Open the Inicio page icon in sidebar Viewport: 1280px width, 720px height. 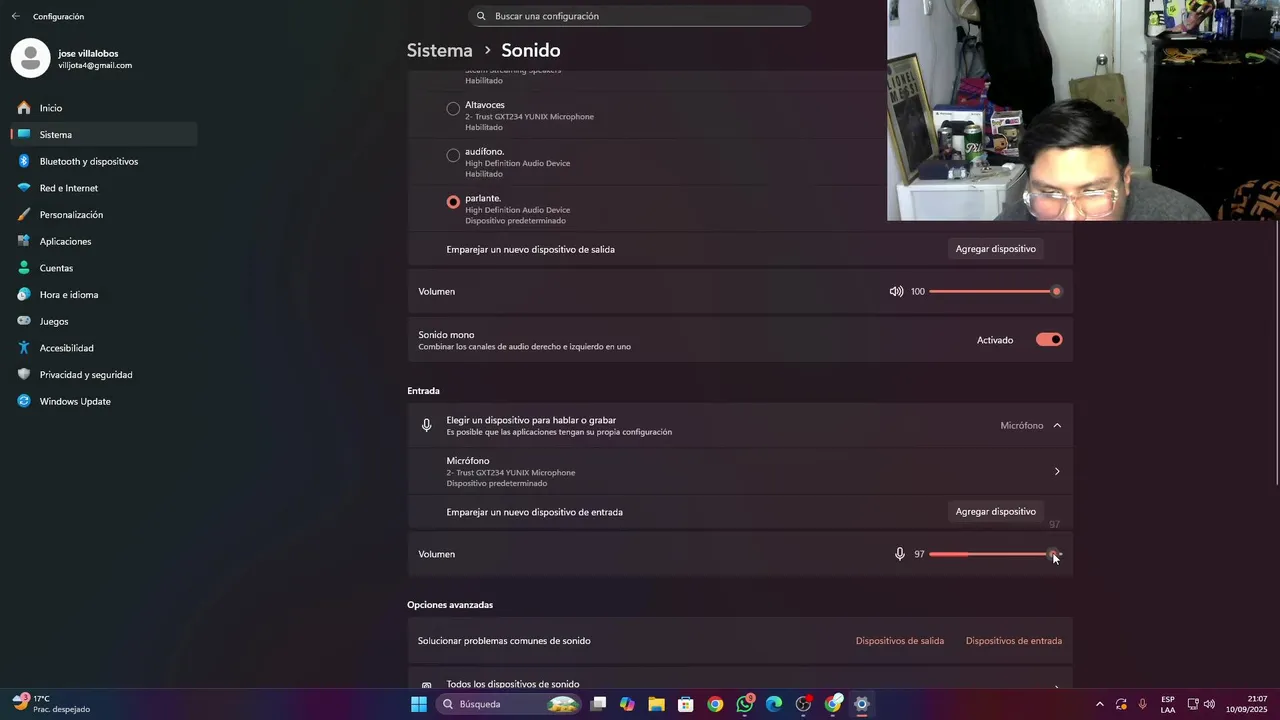23,108
